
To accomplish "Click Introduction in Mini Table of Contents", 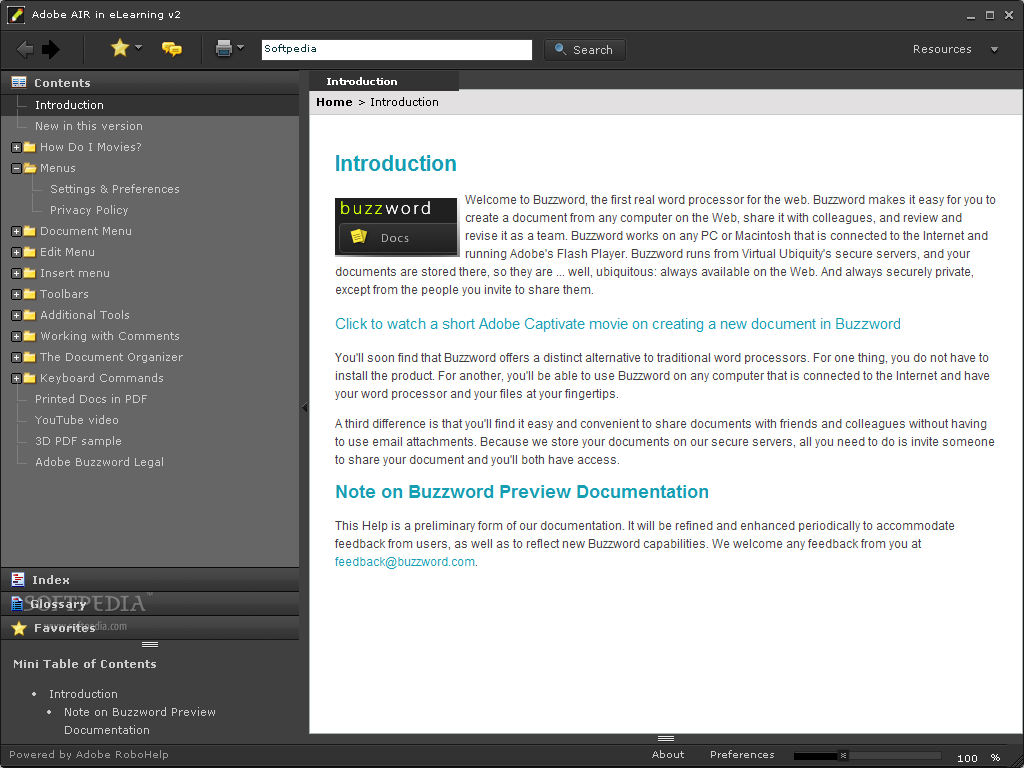I will (83, 694).
